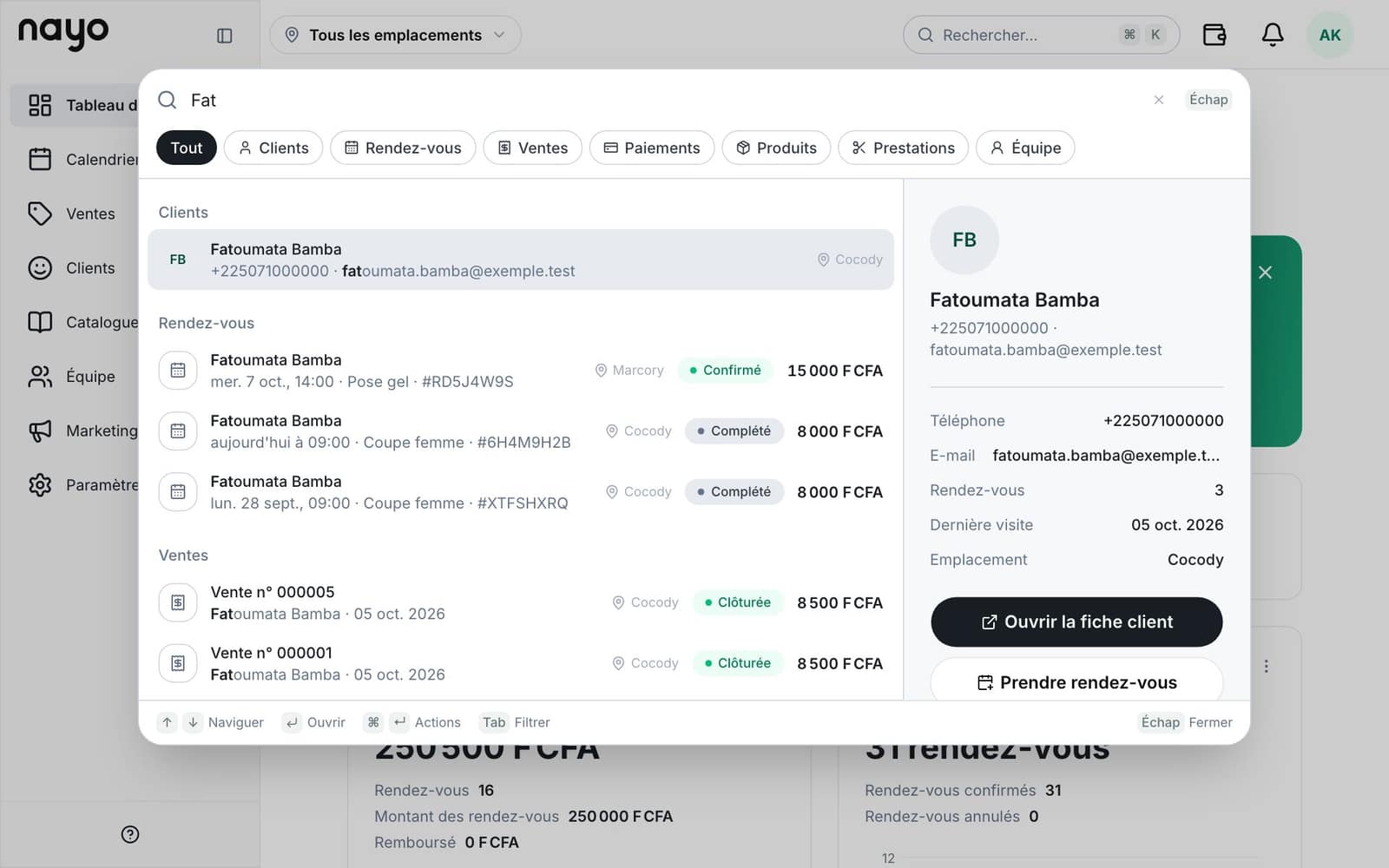
Task: Click Catalogue book icon in sidebar
Action: (40, 322)
